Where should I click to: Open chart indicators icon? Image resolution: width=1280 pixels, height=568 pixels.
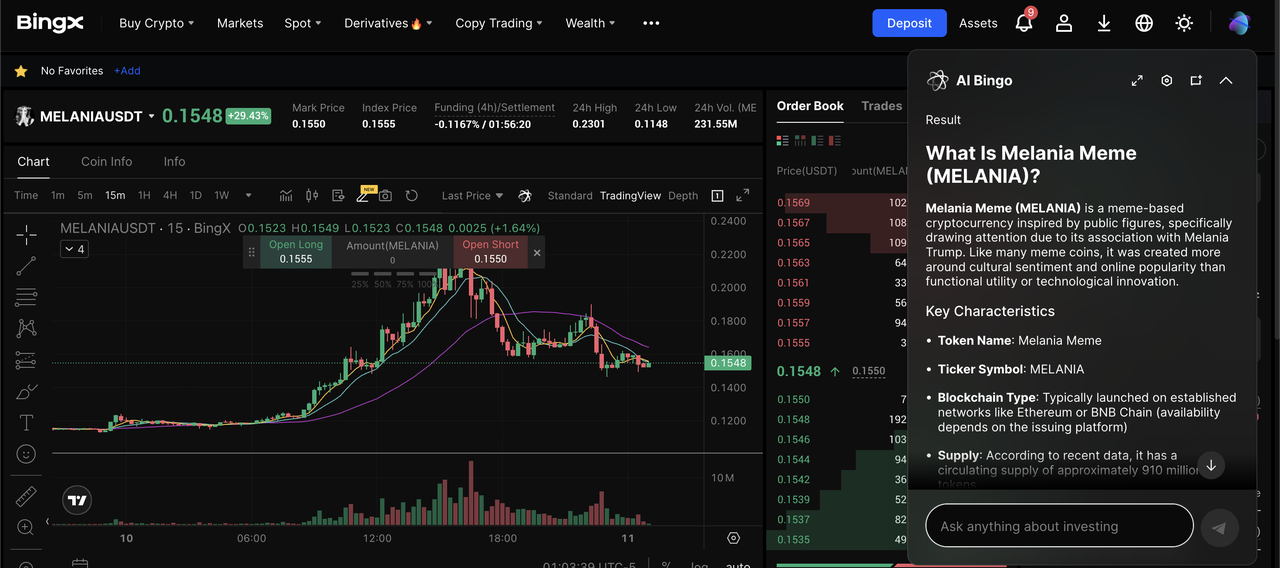tap(286, 196)
